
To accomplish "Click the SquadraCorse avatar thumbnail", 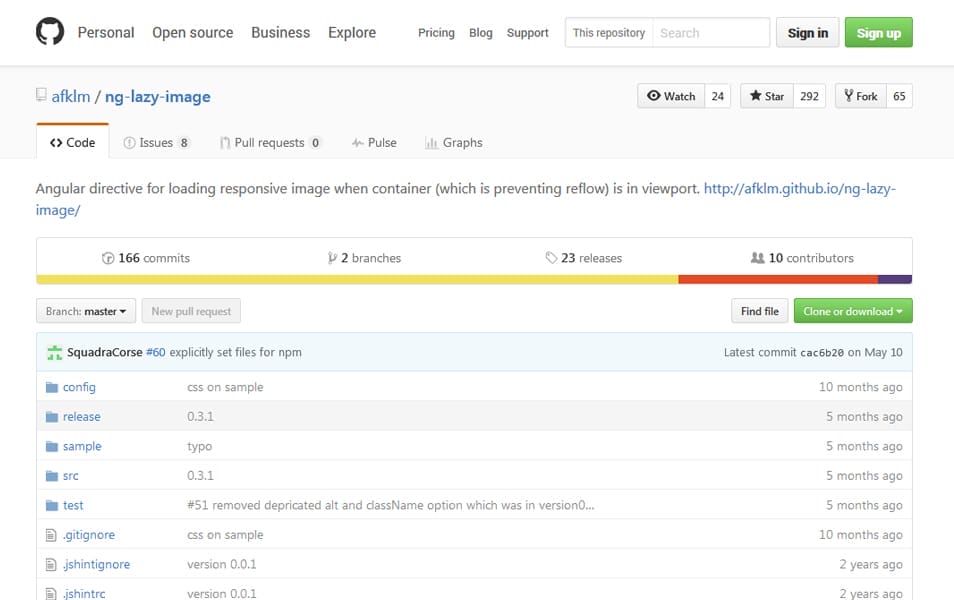I will (x=54, y=352).
